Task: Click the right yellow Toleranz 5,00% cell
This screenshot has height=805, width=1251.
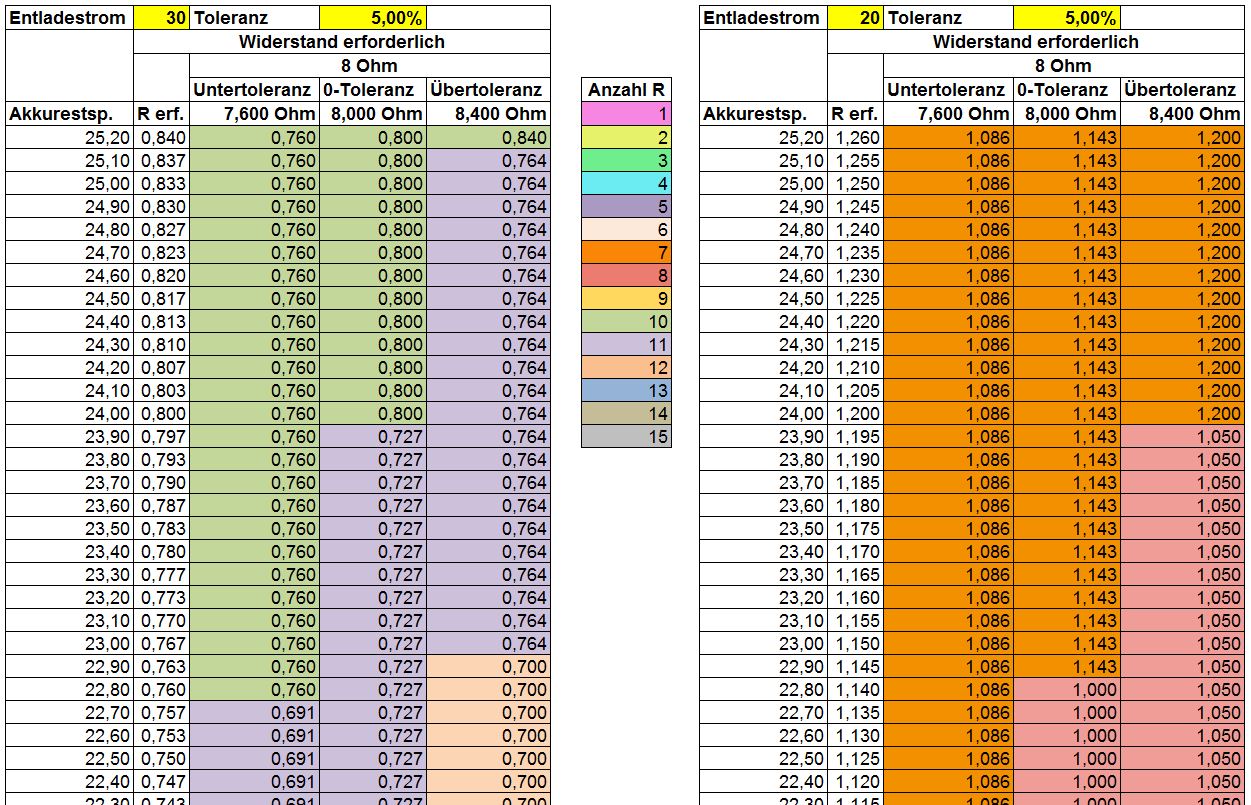Action: click(1067, 18)
